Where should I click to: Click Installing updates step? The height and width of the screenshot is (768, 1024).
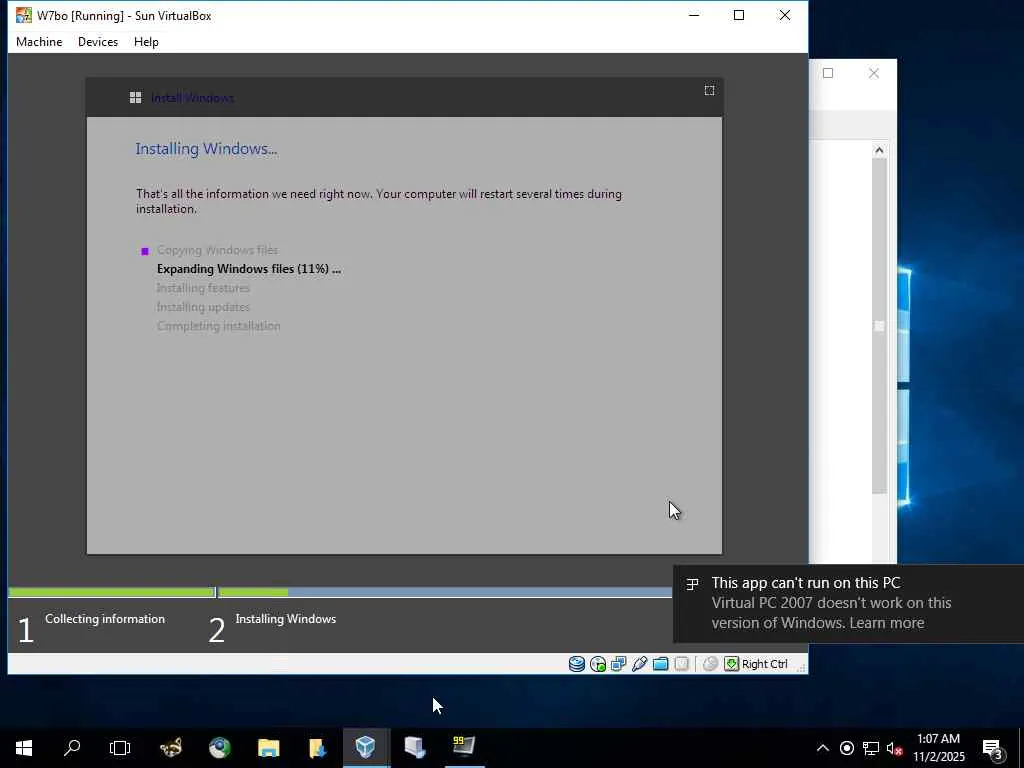203,307
